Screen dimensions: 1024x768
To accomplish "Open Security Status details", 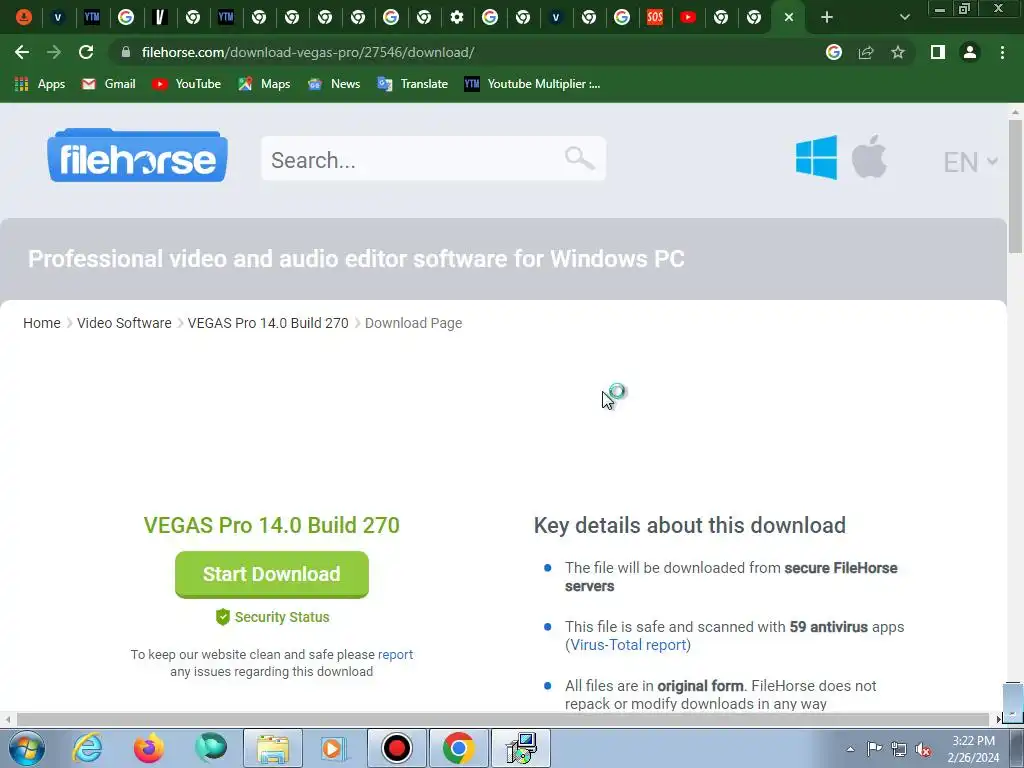I will 281,617.
